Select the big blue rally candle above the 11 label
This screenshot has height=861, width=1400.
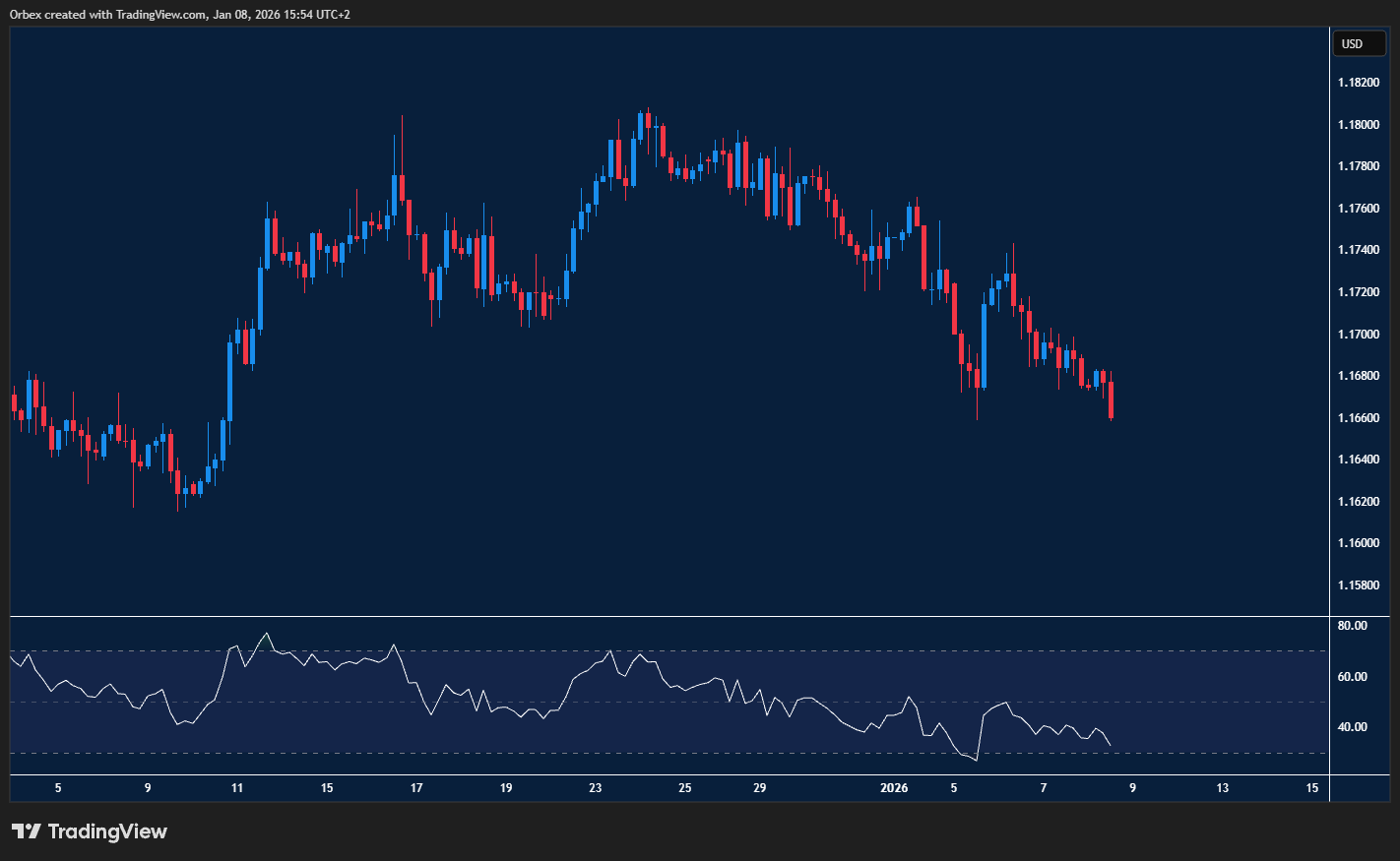coord(229,384)
